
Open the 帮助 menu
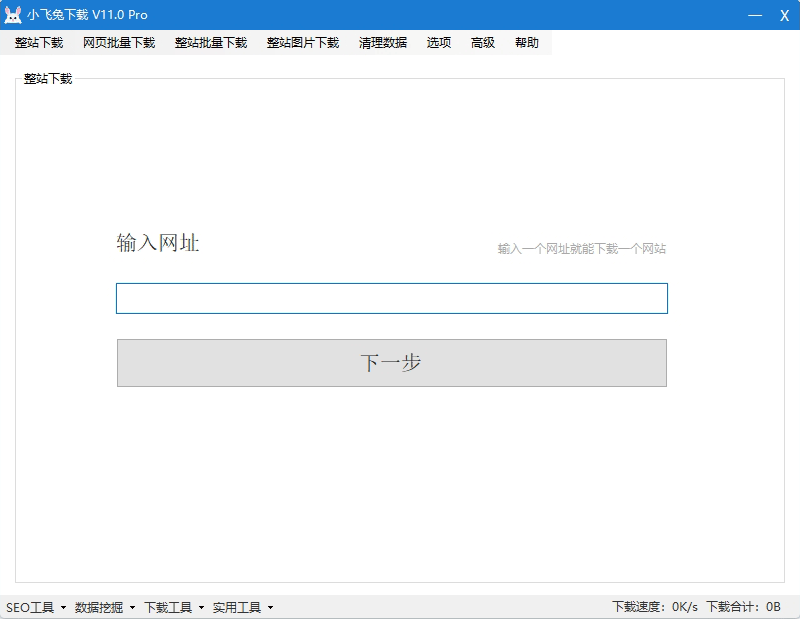click(x=527, y=43)
